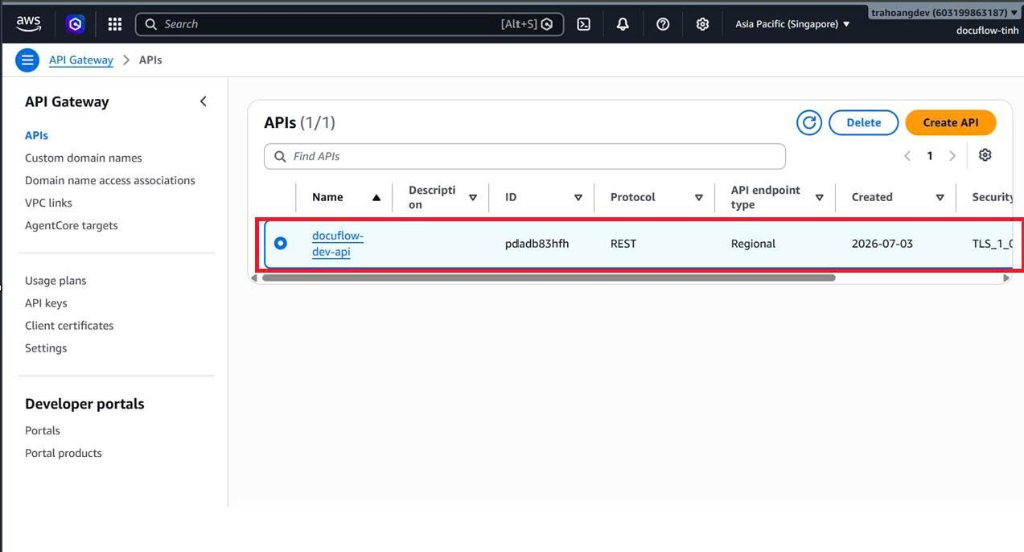The height and width of the screenshot is (552, 1024).
Task: Open the trahoangdev account menu
Action: (944, 12)
